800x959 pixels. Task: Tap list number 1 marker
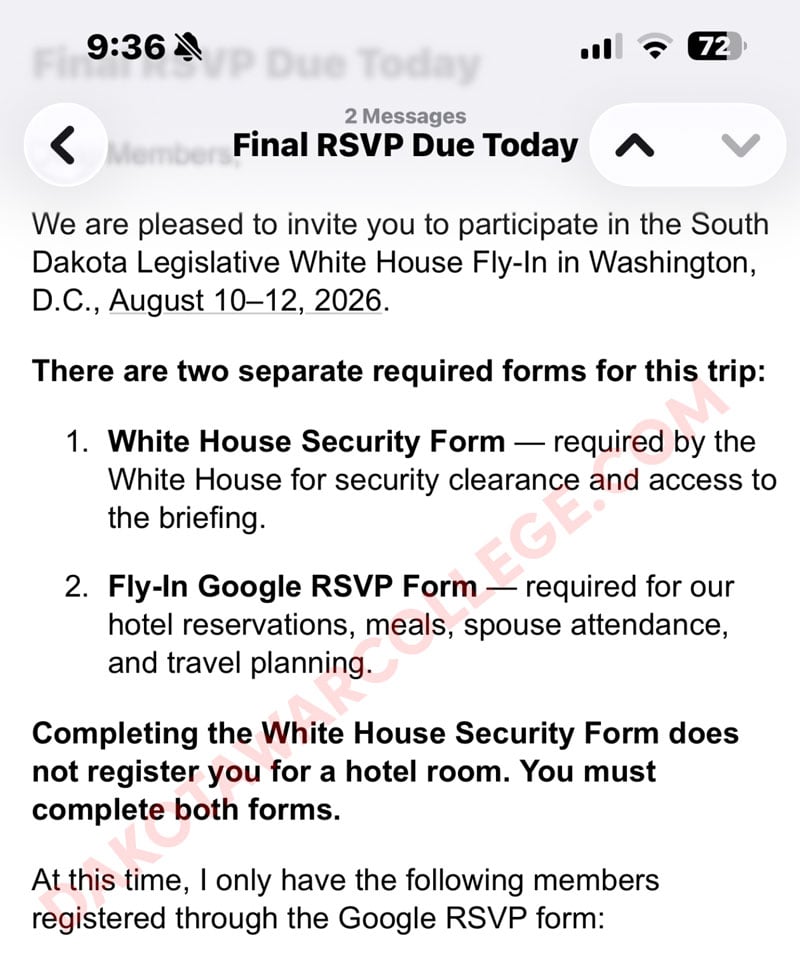click(76, 442)
